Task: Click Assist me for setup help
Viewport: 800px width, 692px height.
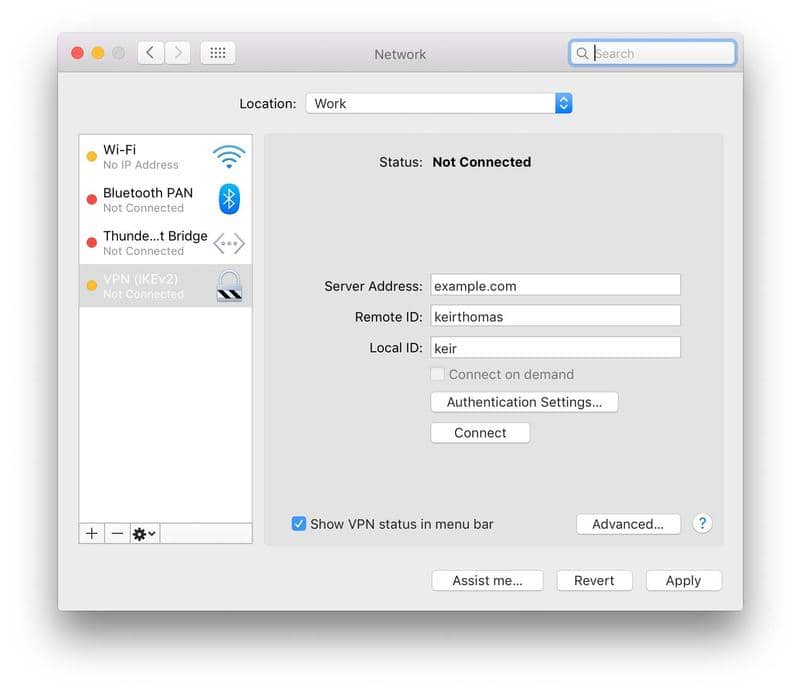Action: click(487, 580)
